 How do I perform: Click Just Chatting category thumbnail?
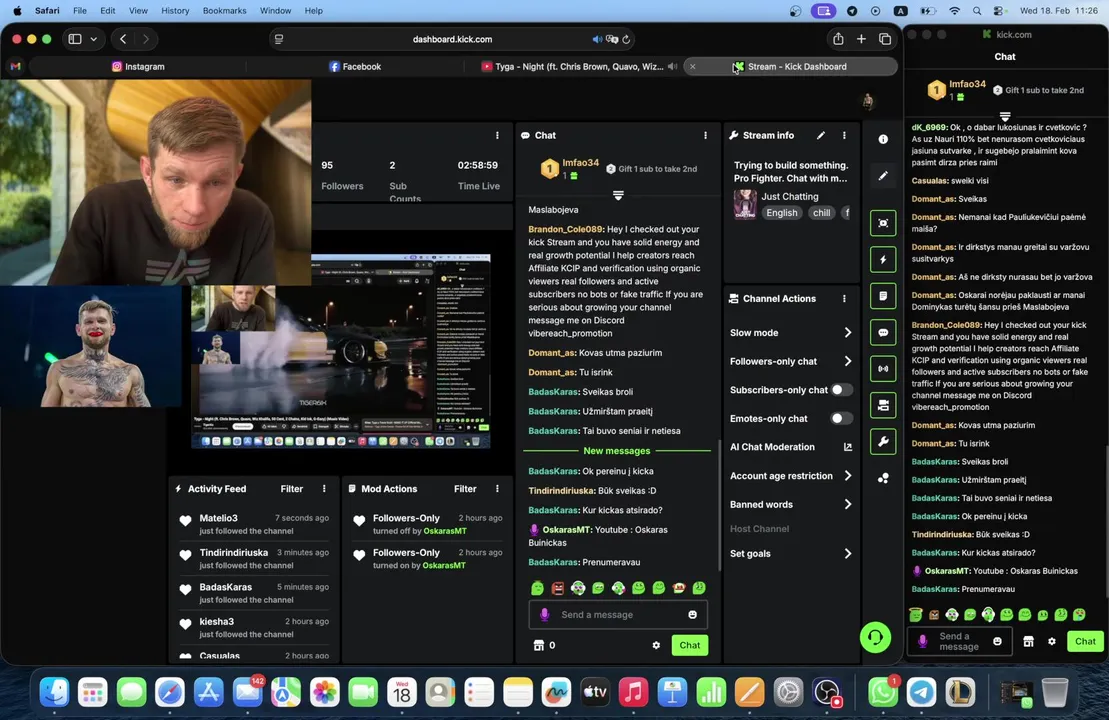(x=745, y=204)
